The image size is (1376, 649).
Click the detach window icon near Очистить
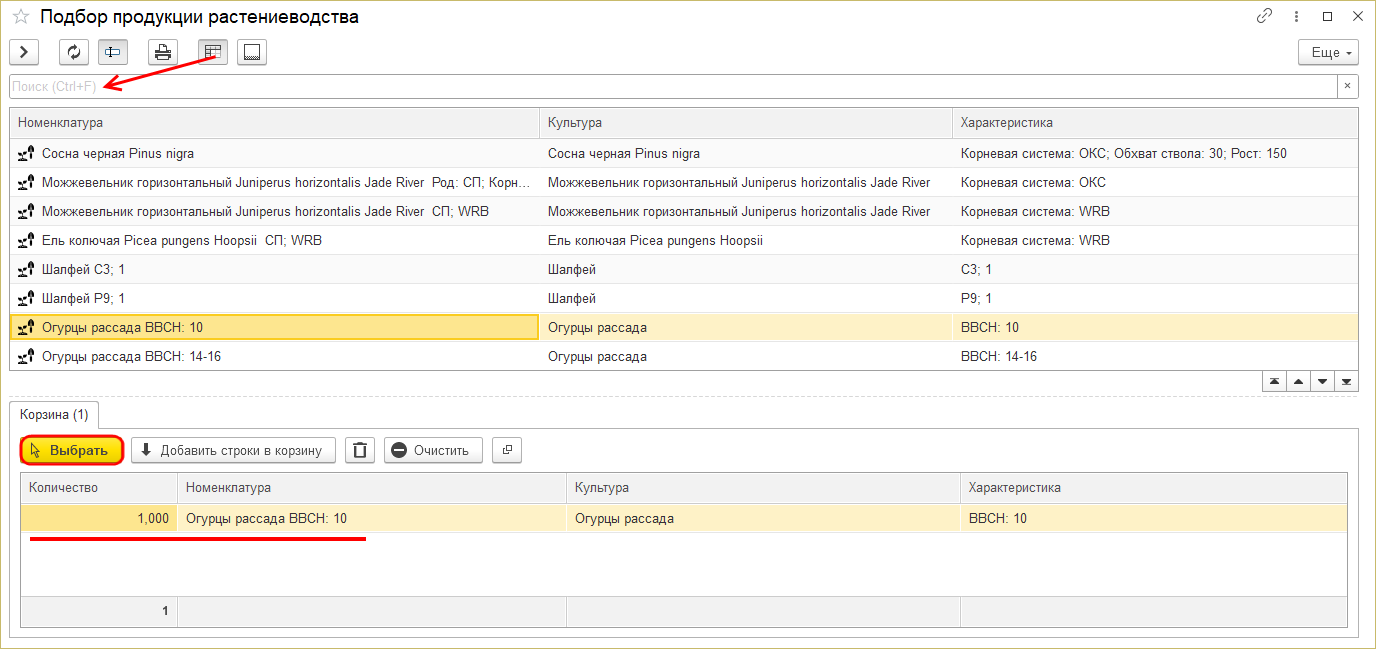click(x=507, y=450)
